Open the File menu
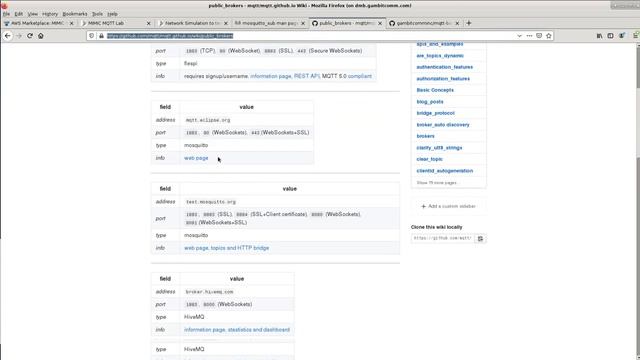 pos(6,14)
